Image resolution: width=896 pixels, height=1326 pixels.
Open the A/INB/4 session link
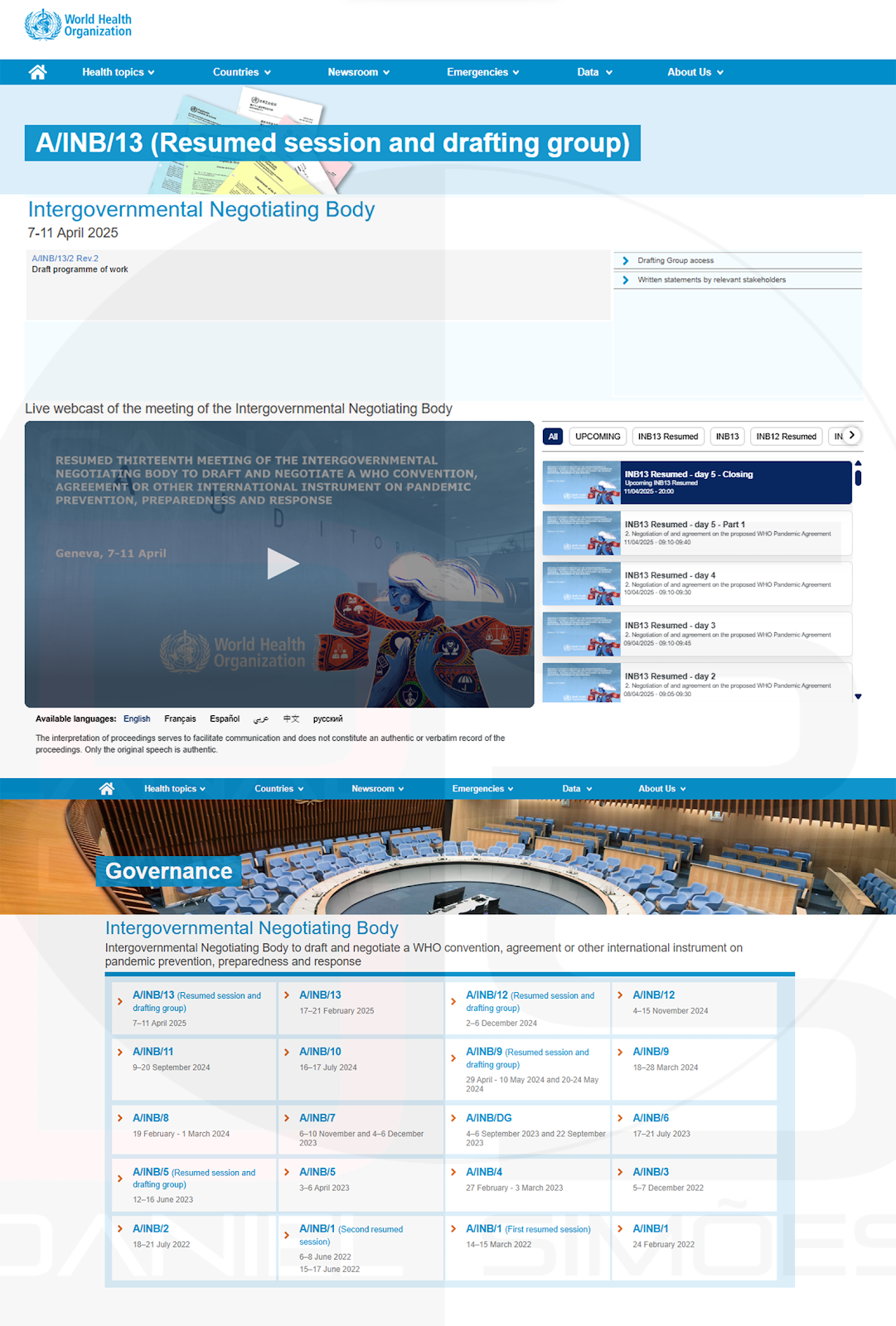coord(484,1172)
